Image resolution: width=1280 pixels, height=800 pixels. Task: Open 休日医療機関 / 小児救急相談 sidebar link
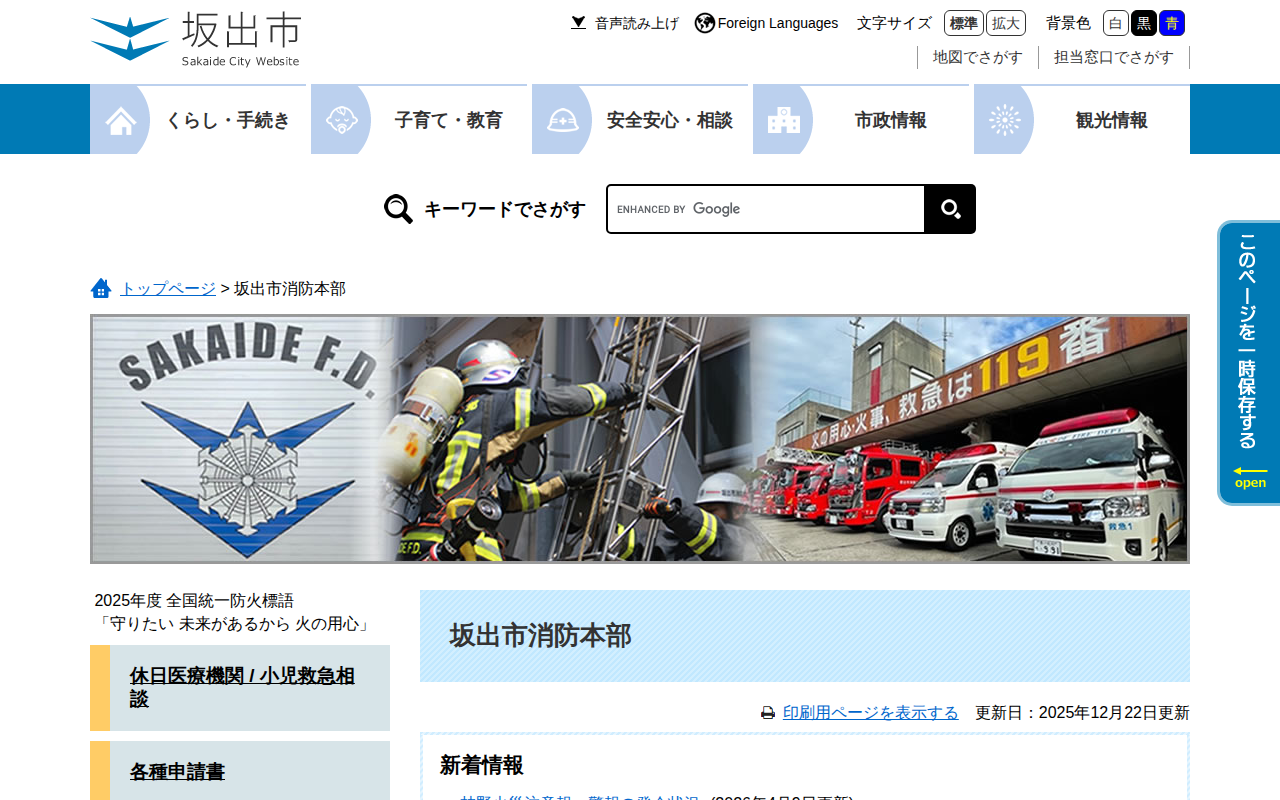240,688
